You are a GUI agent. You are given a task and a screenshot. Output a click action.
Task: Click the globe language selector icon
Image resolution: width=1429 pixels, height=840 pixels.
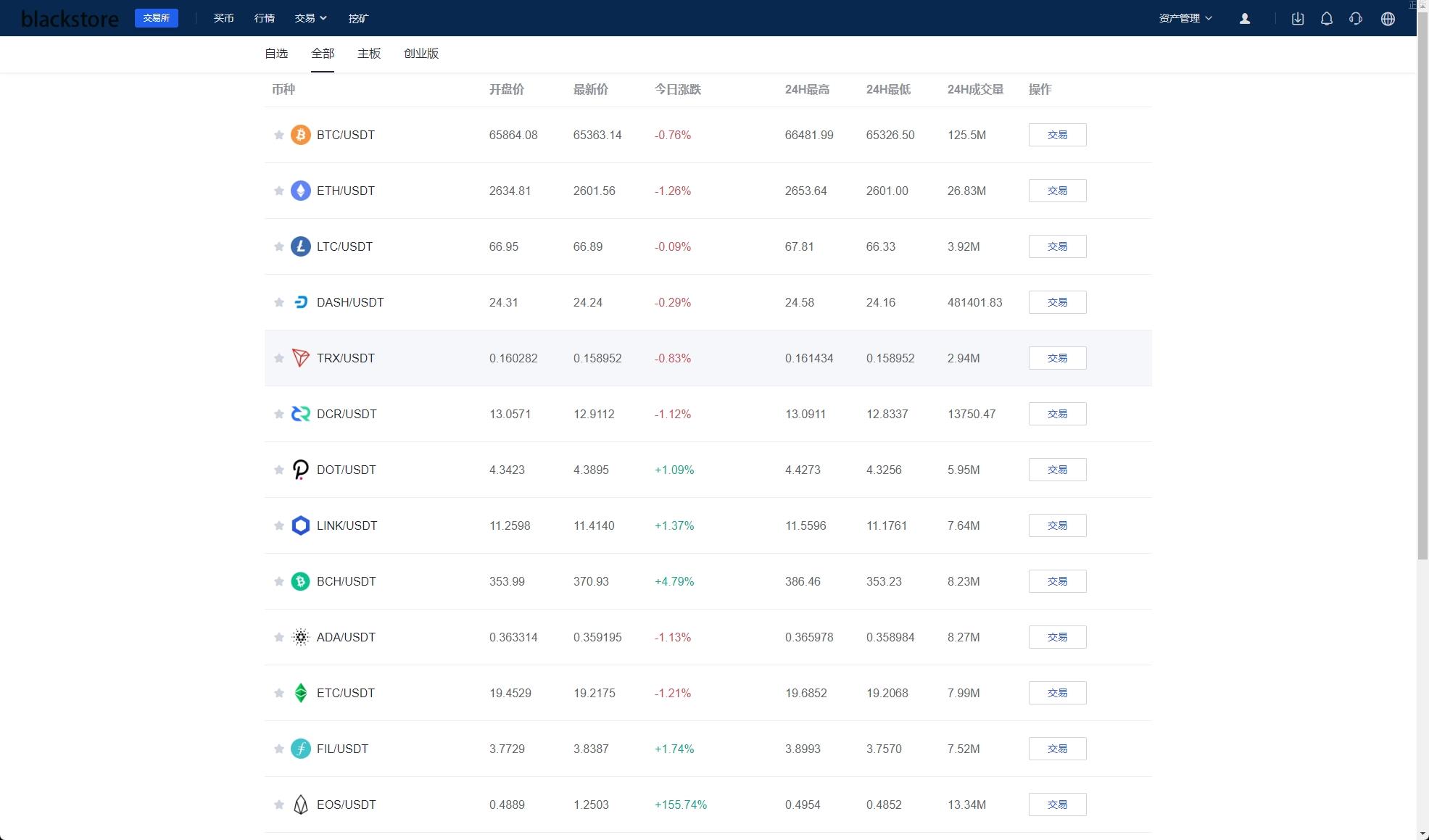tap(1387, 19)
